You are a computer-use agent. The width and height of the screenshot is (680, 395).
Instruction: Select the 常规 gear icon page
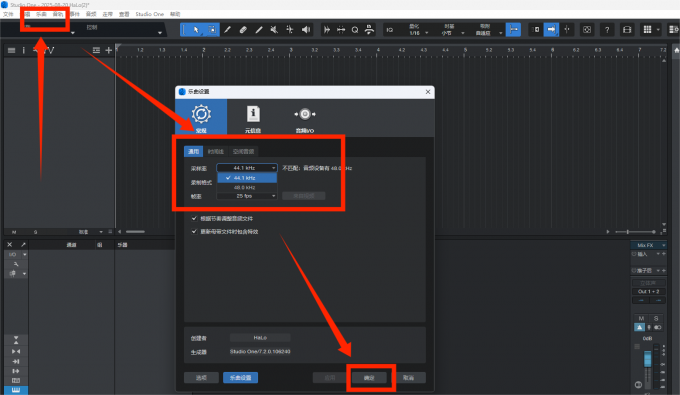201,117
